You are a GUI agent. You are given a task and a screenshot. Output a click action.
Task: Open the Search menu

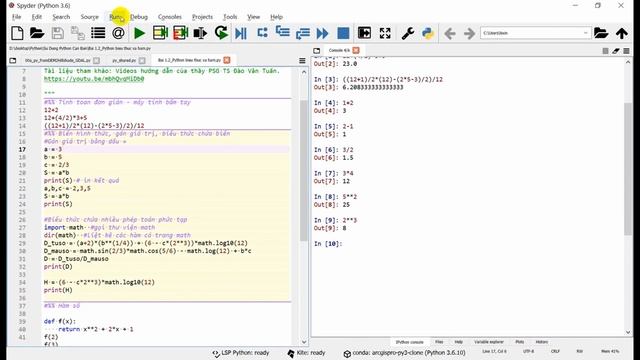pos(61,17)
